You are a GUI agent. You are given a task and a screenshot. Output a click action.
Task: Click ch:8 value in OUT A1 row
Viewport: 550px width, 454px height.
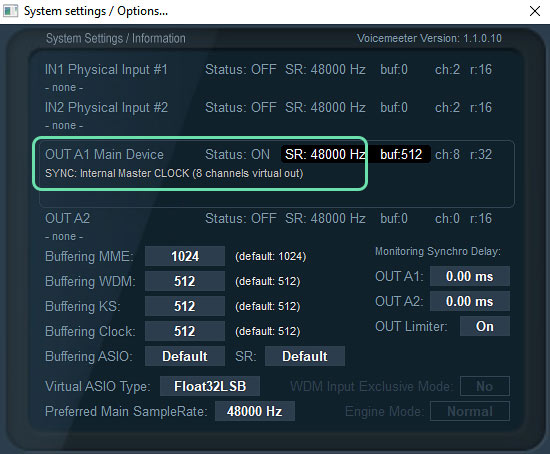coord(447,154)
